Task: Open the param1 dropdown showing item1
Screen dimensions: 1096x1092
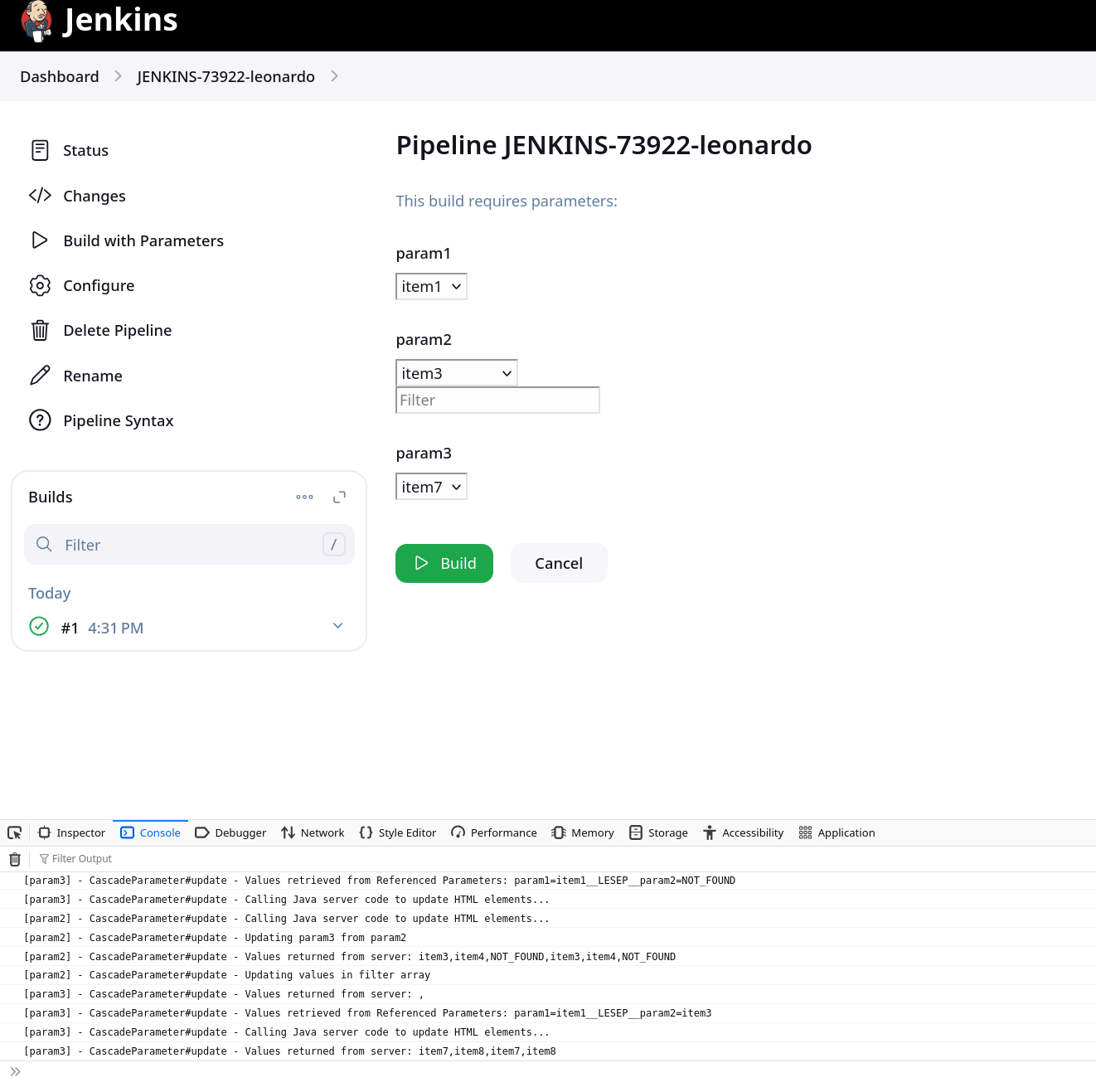Action: coord(431,287)
